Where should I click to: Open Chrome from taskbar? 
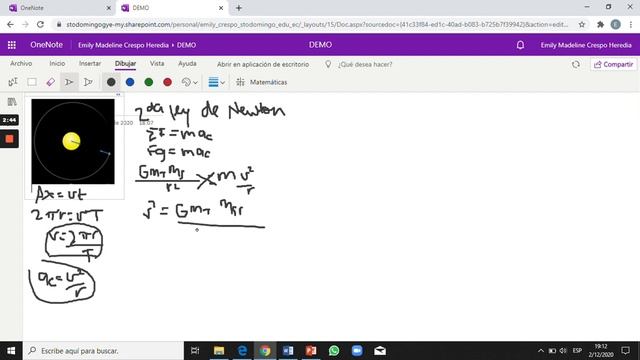tap(265, 351)
